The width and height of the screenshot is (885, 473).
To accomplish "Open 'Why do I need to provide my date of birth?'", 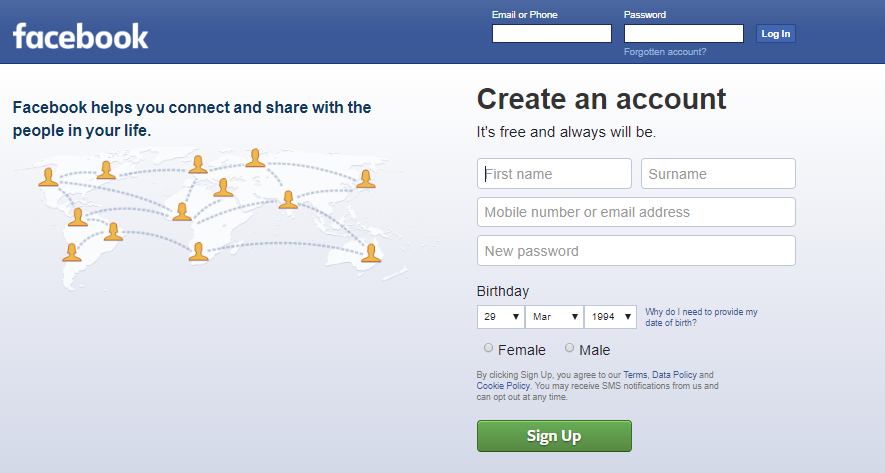I will click(x=701, y=317).
